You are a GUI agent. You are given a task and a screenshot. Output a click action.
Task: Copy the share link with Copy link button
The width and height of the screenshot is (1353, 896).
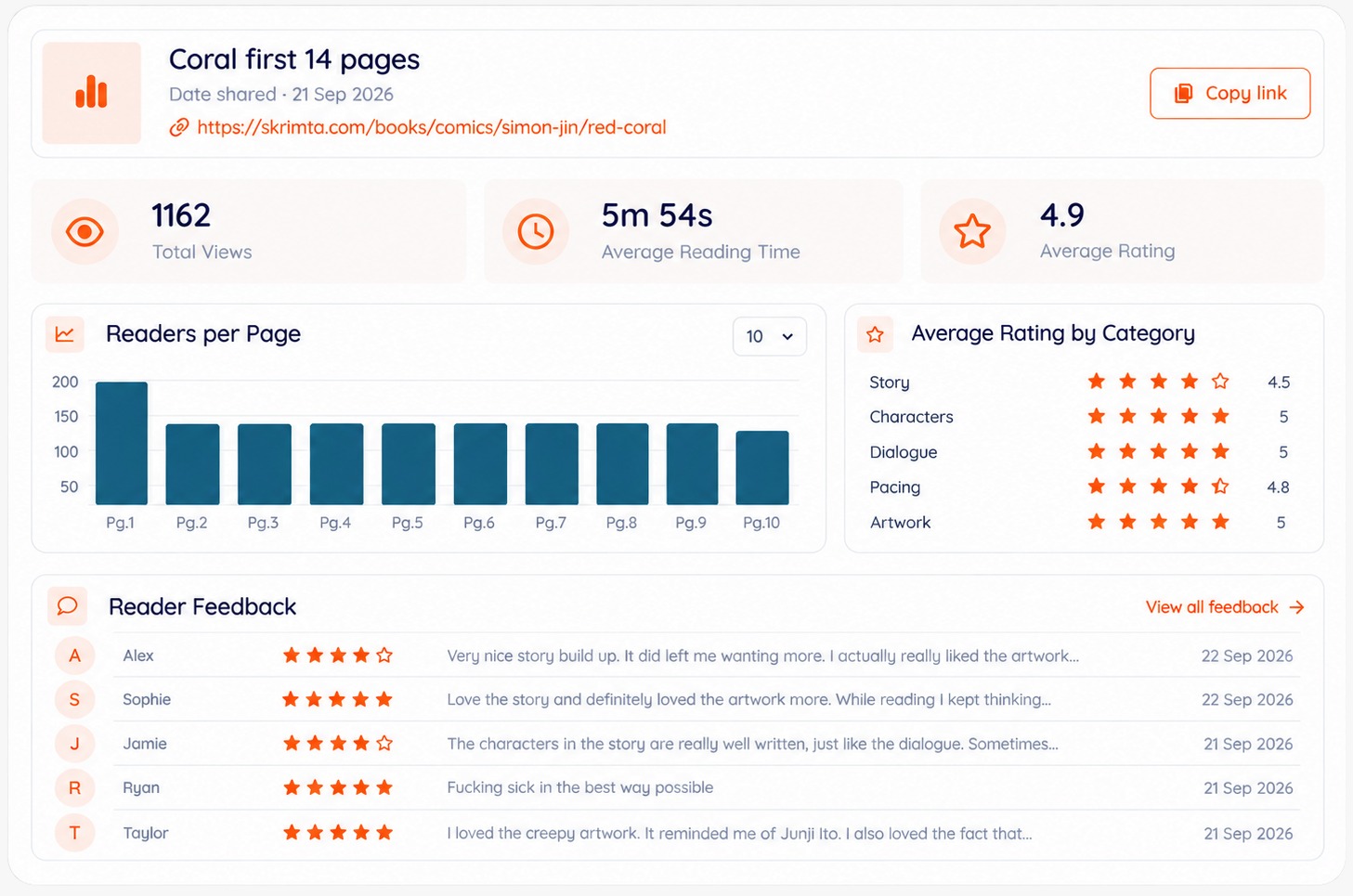click(x=1229, y=93)
